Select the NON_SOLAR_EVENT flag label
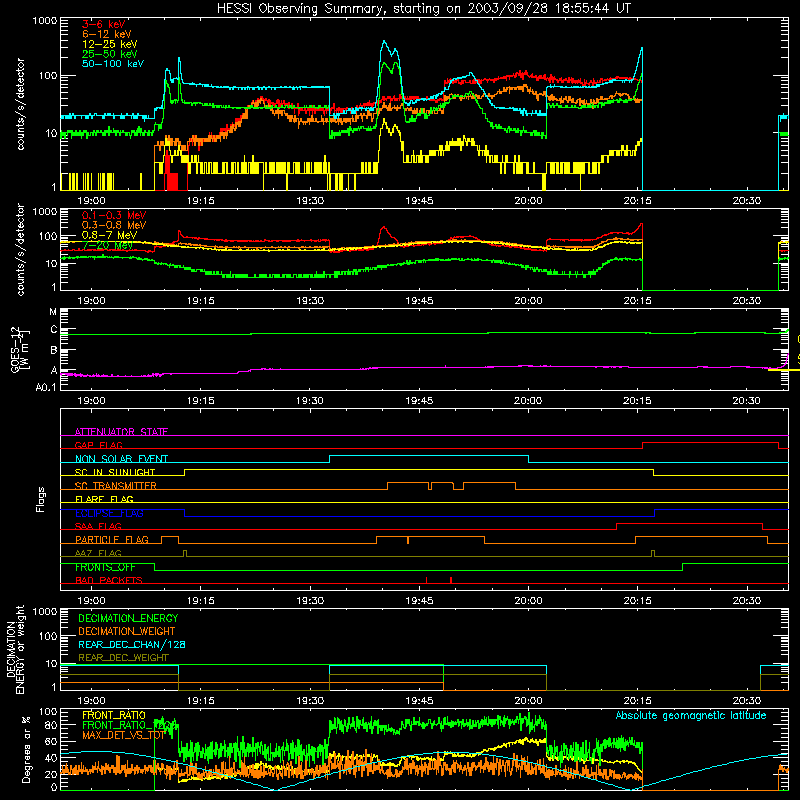Screen dimensions: 800x800 click(x=121, y=459)
